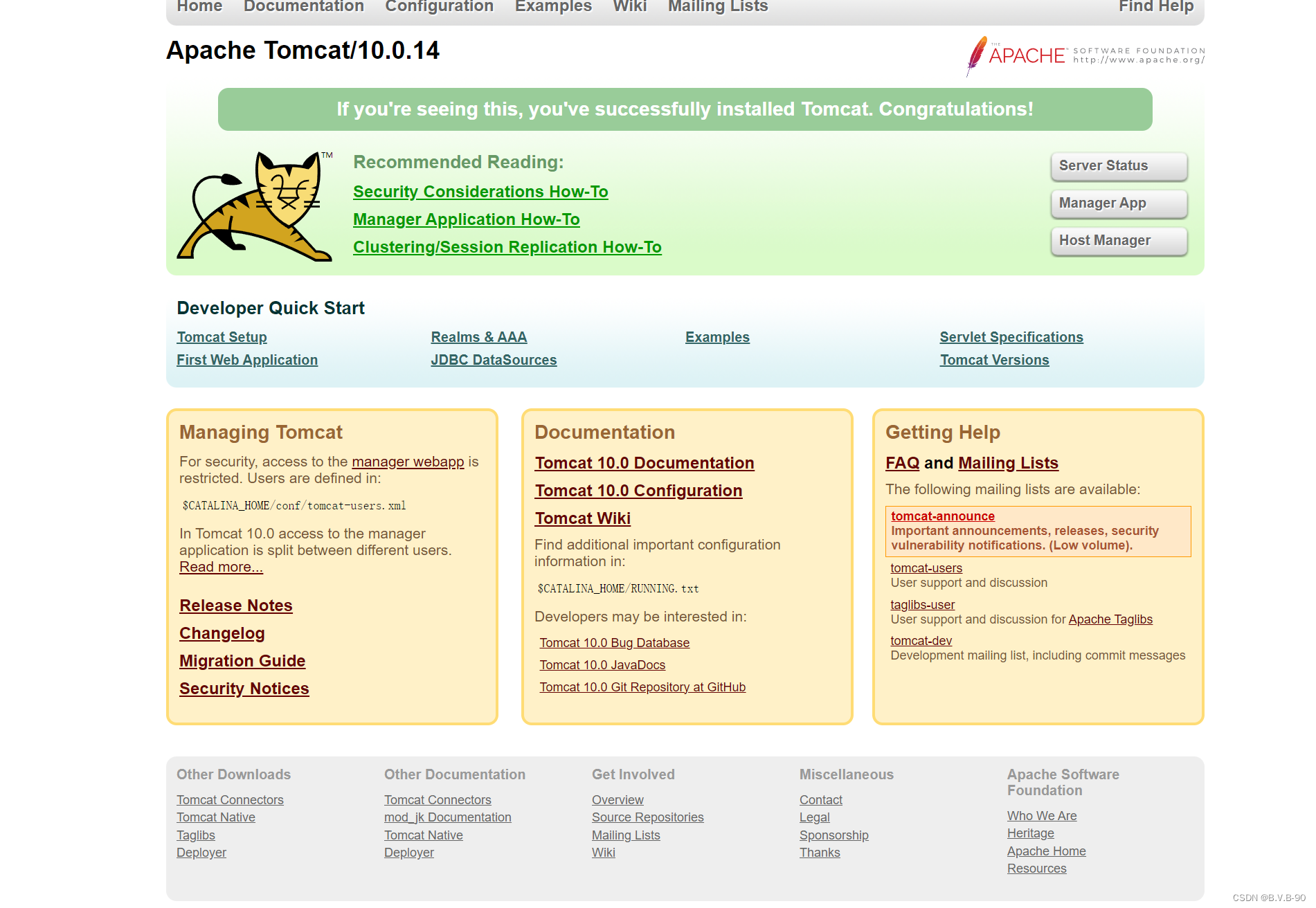
Task: Open JDBC DataSources link
Action: [x=494, y=360]
